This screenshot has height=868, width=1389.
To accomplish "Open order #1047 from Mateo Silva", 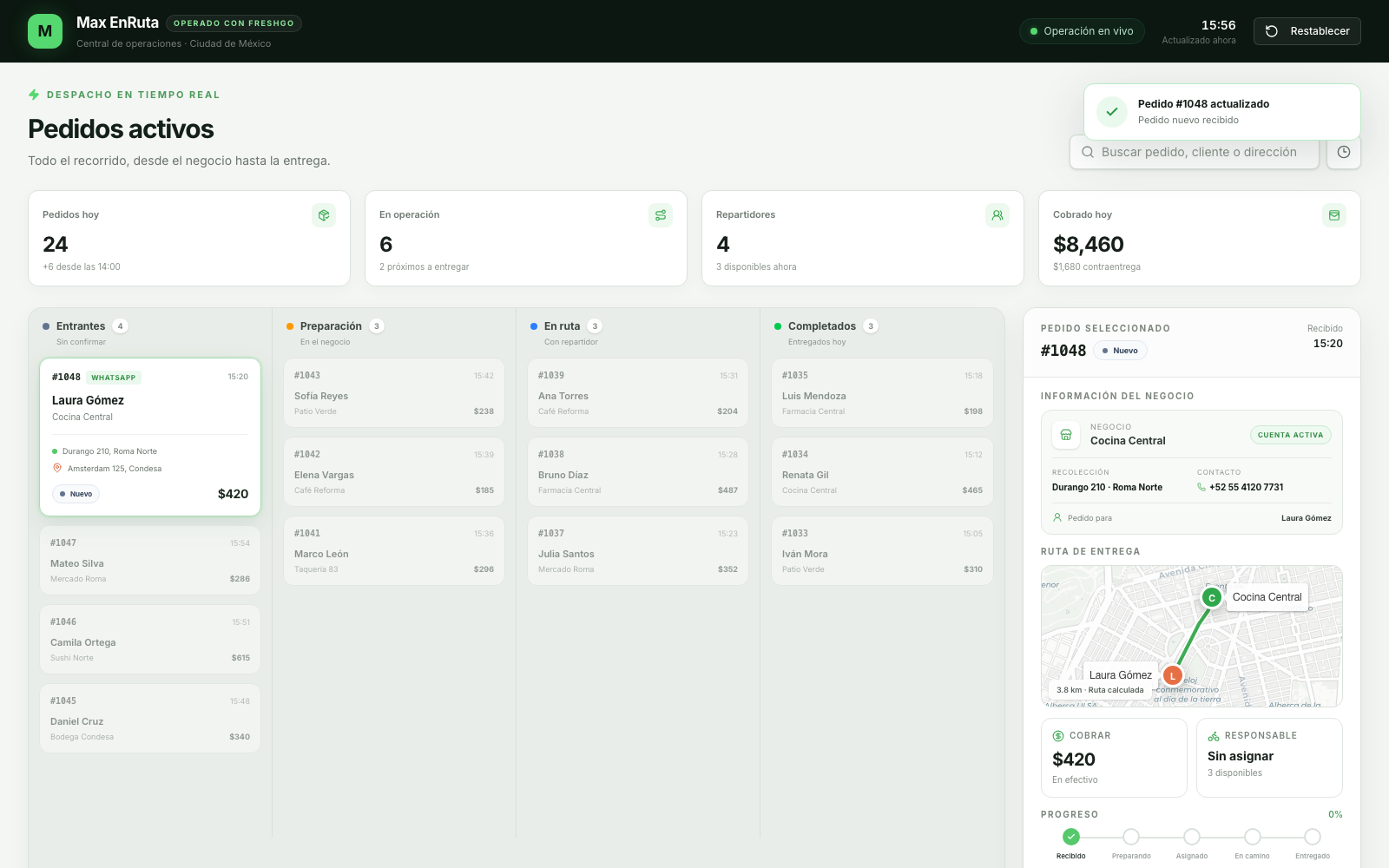I will [x=150, y=560].
